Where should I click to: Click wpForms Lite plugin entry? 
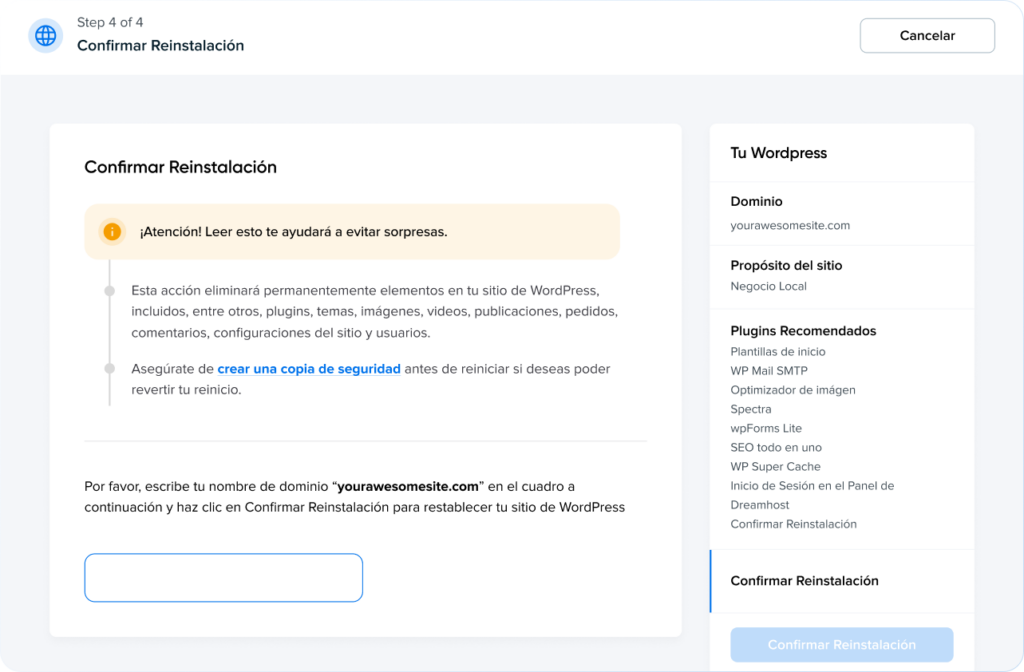click(766, 428)
